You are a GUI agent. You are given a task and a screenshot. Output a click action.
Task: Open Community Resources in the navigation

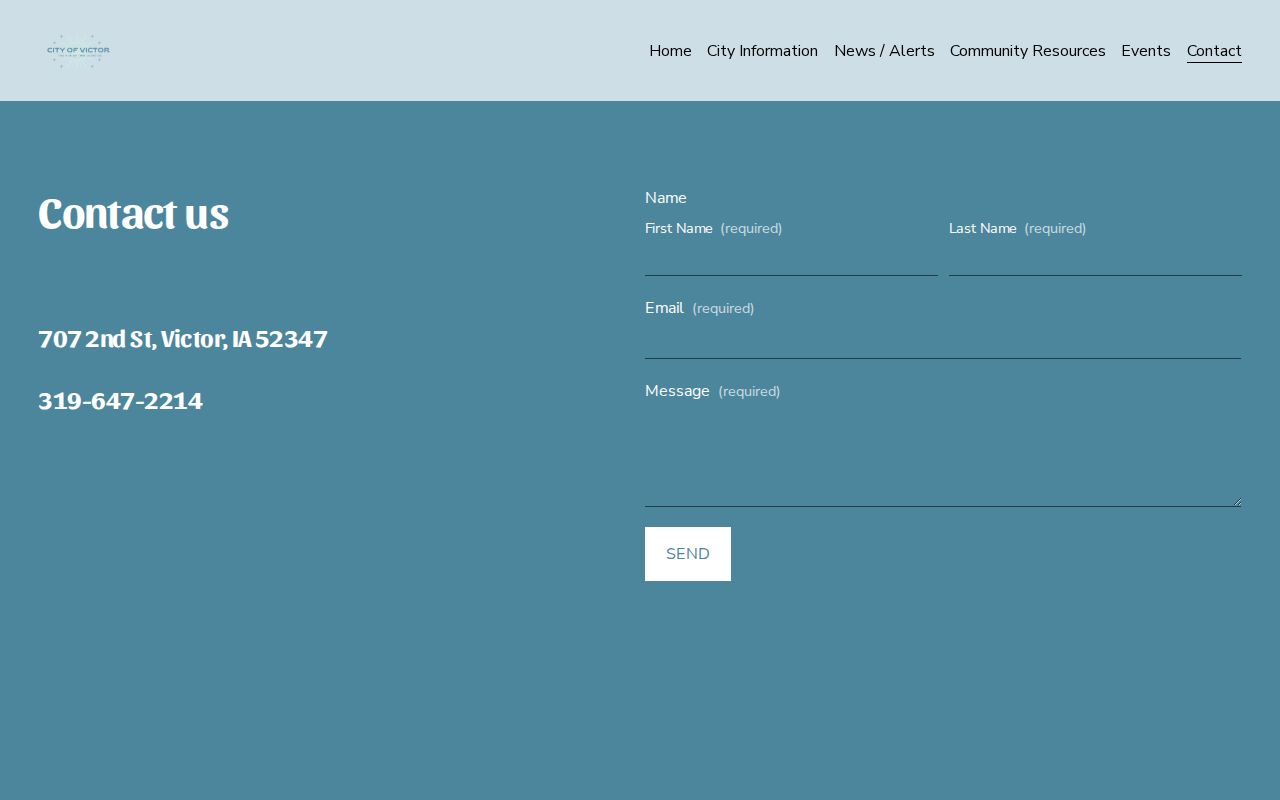(x=1027, y=51)
